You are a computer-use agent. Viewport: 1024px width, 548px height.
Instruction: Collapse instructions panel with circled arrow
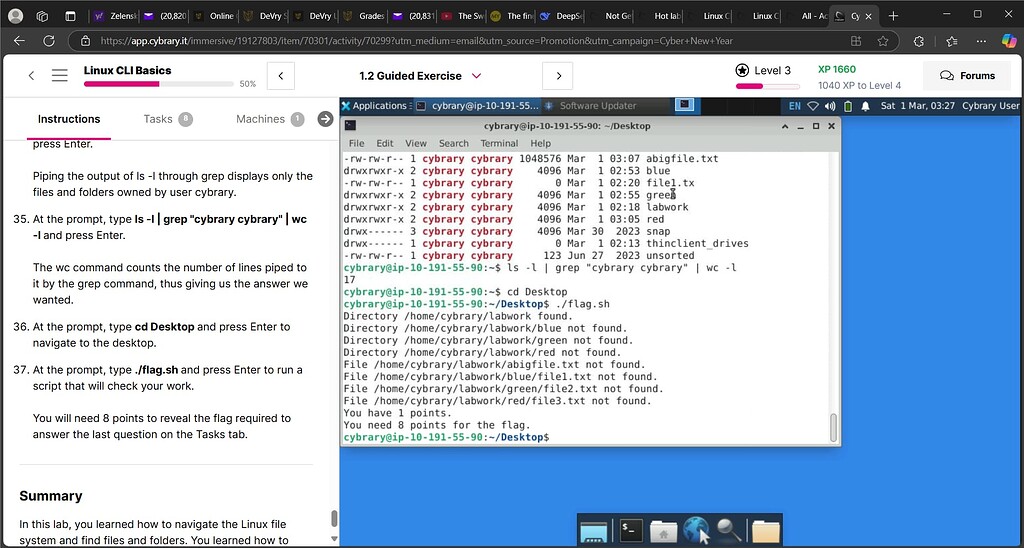tap(325, 119)
